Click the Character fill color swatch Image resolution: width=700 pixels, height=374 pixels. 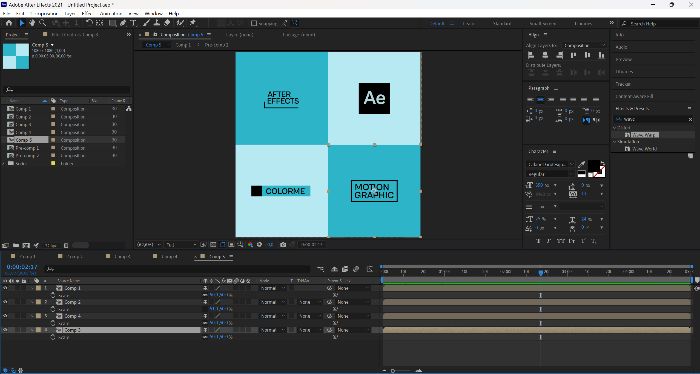coord(593,167)
